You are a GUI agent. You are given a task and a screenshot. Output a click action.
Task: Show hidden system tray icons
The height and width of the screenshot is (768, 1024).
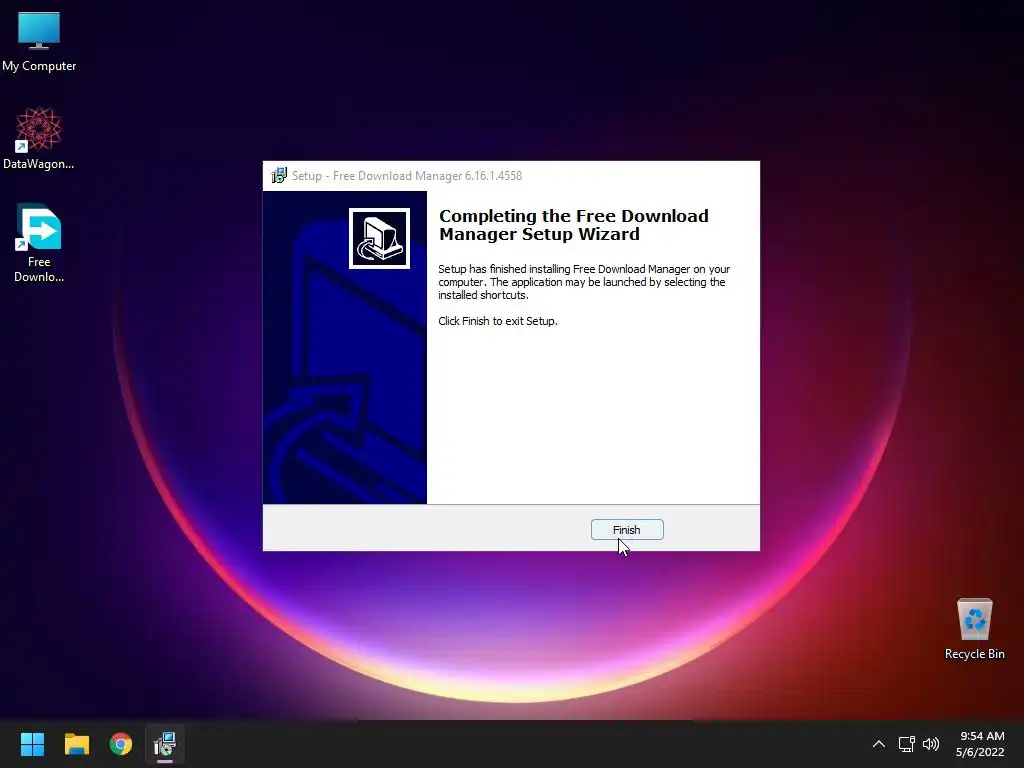pyautogui.click(x=878, y=744)
